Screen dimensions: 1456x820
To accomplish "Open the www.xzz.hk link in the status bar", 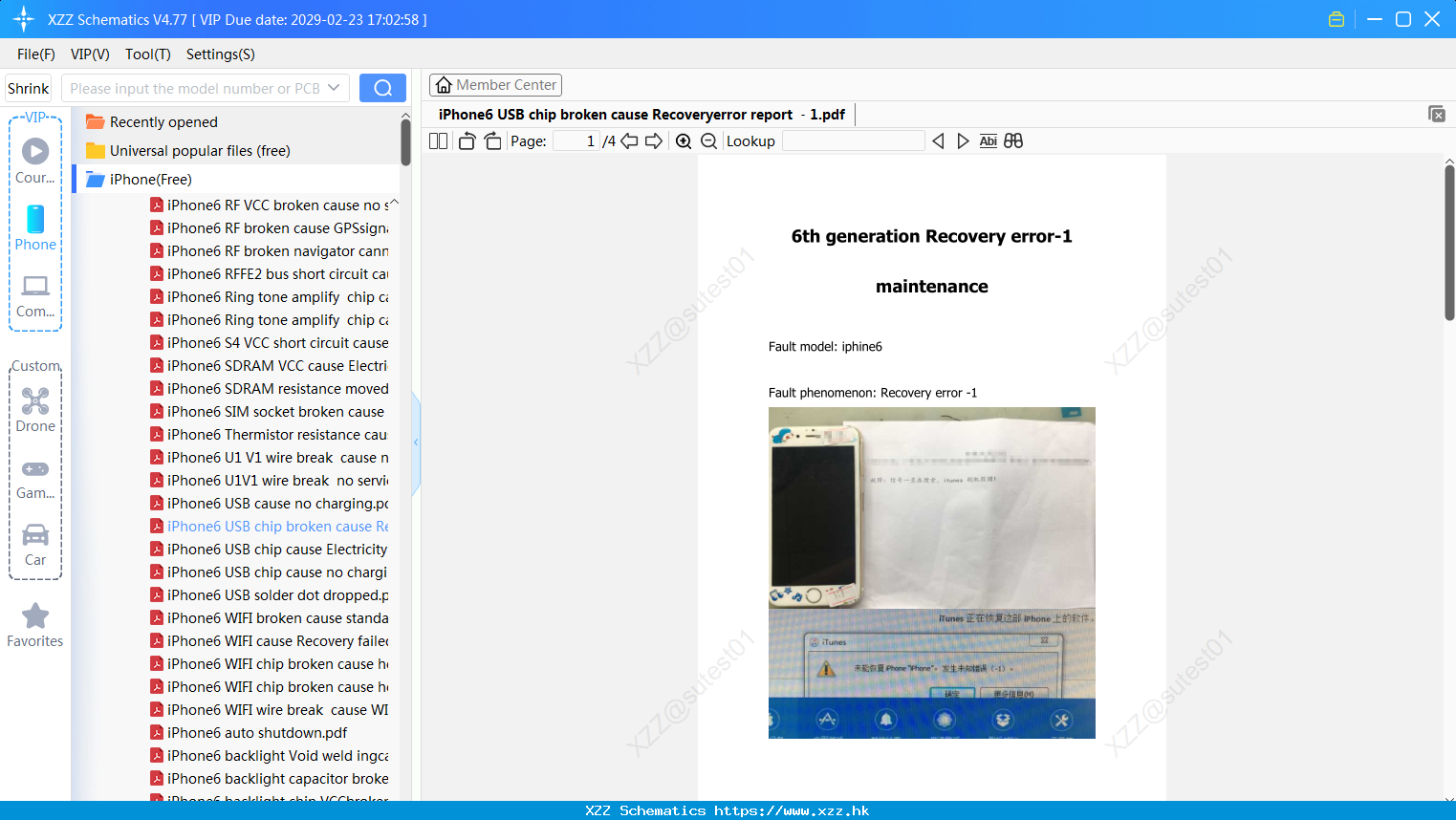I will pos(792,810).
